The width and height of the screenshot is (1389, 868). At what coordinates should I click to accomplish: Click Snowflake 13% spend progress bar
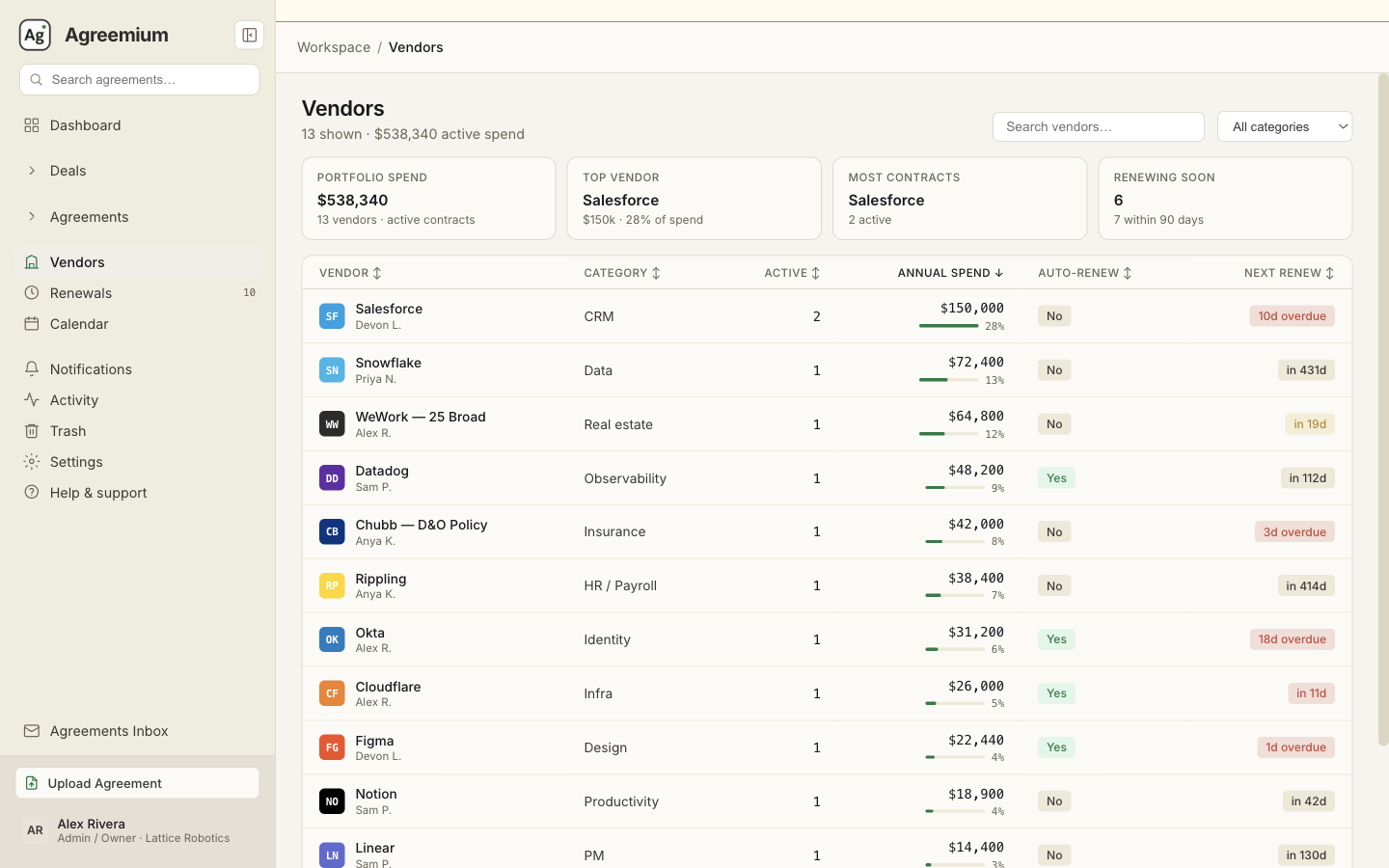tap(949, 380)
